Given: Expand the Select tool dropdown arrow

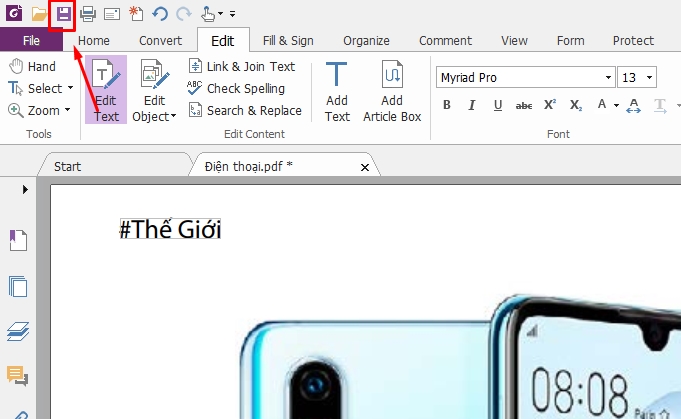Looking at the screenshot, I should 70,88.
